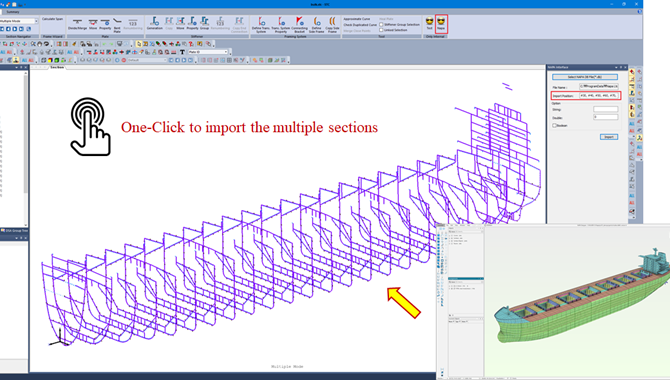Click the stiffener Group icon
This screenshot has width=670, height=380.
click(205, 23)
